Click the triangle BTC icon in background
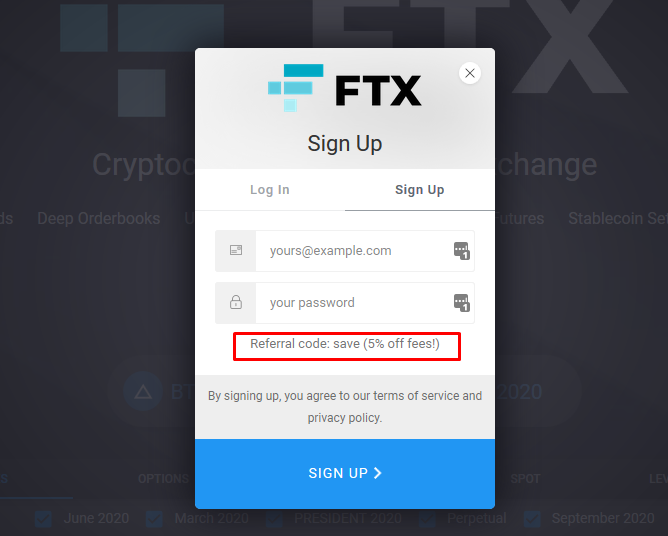 click(x=143, y=391)
